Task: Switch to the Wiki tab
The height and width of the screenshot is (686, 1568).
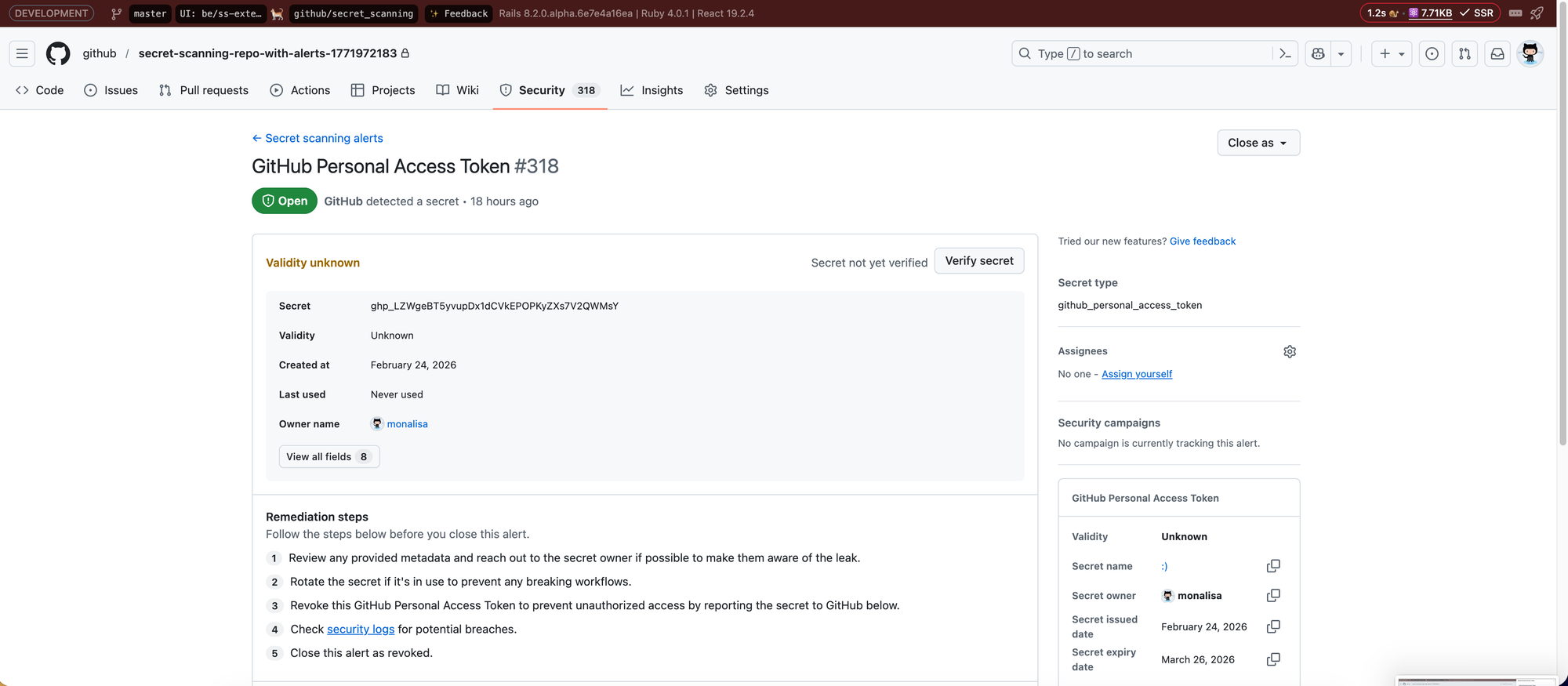Action: point(458,90)
